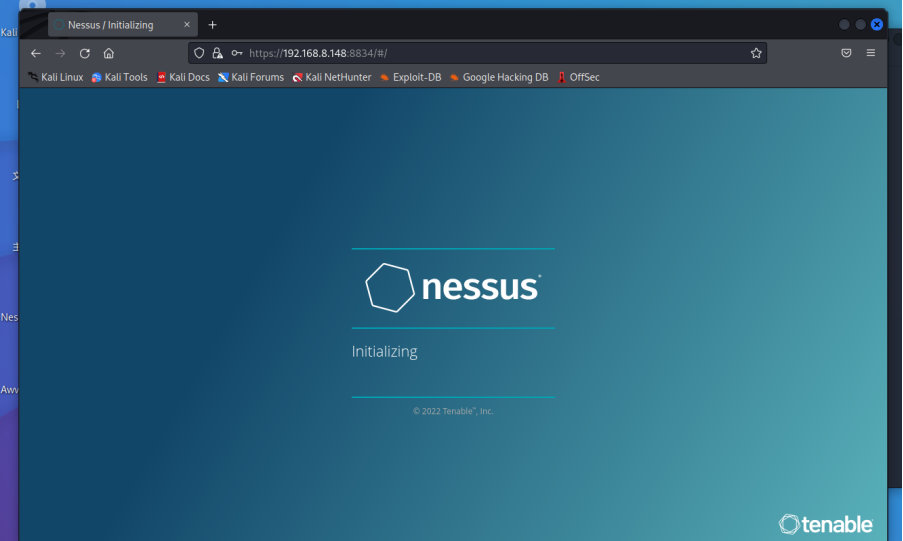
Task: Bookmark this page with the star
Action: pyautogui.click(x=756, y=53)
